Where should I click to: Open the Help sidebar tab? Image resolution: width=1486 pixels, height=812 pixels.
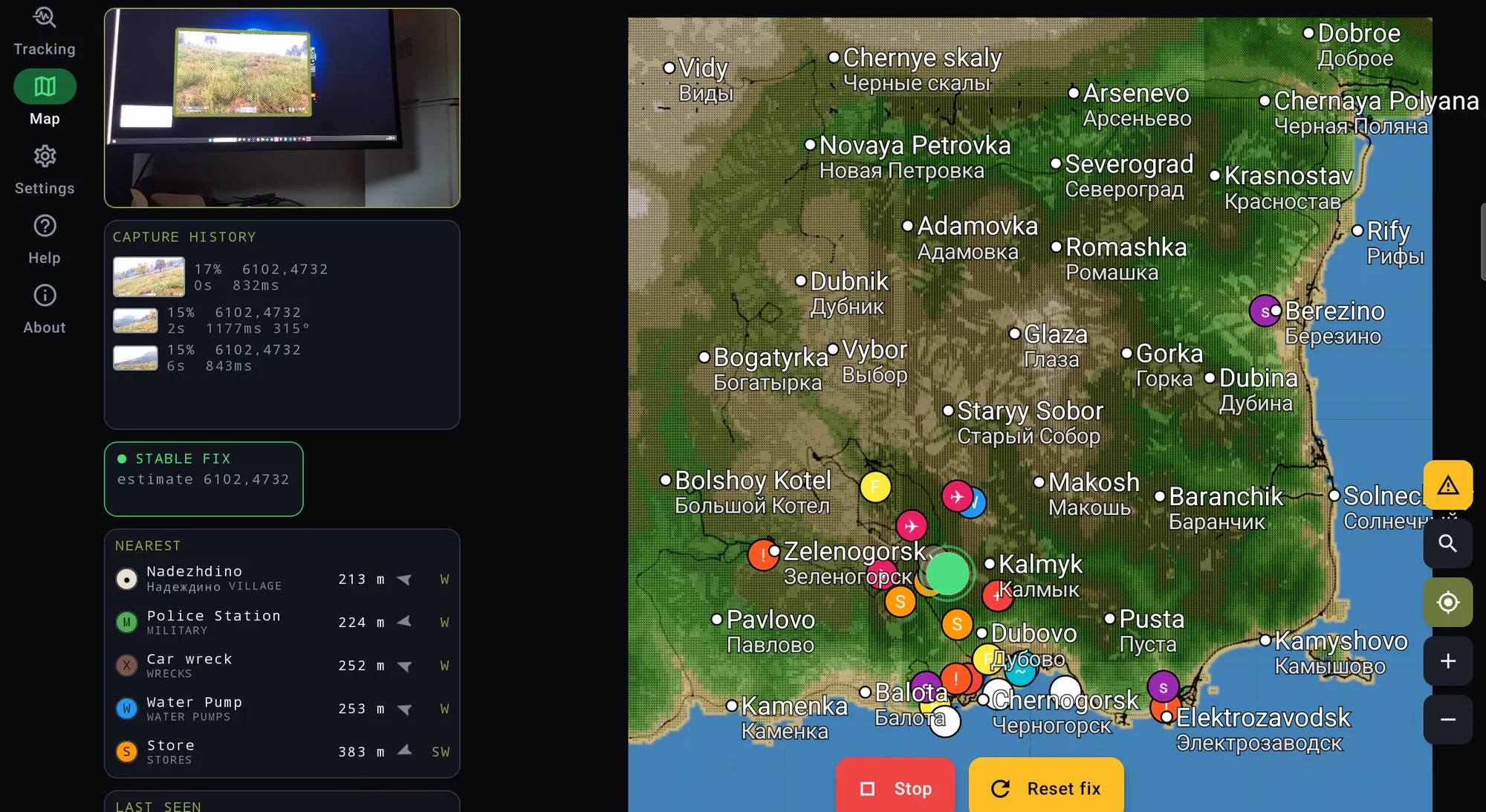(45, 239)
